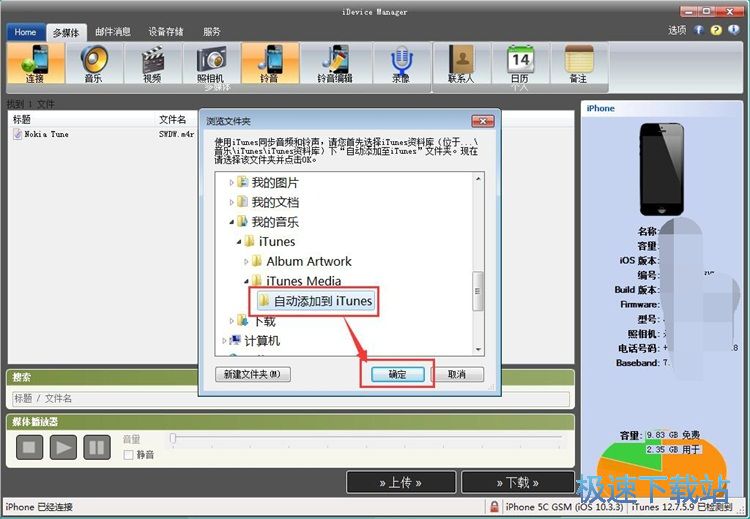This screenshot has width=750, height=519.
Task: Switch to the Home tab
Action: pyautogui.click(x=25, y=32)
